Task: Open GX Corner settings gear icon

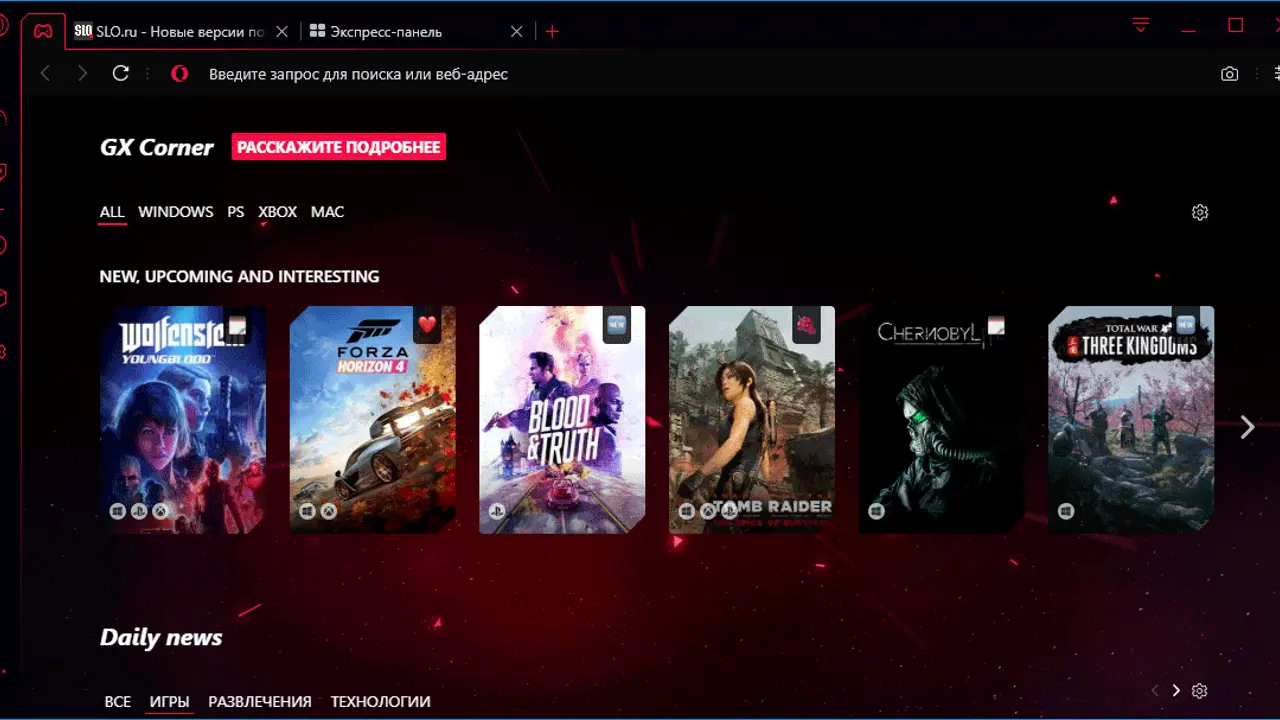Action: pyautogui.click(x=1200, y=212)
